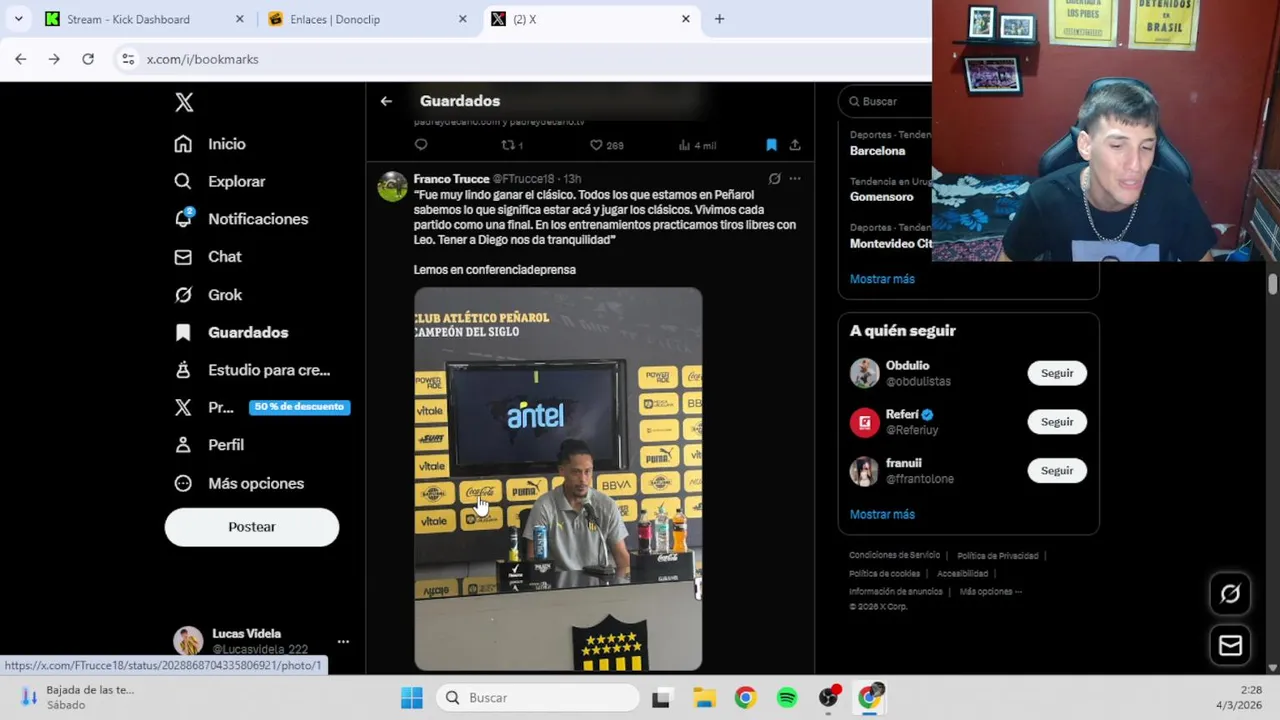Open Franco Trucce avatar
1280x720 pixels.
pyautogui.click(x=392, y=187)
